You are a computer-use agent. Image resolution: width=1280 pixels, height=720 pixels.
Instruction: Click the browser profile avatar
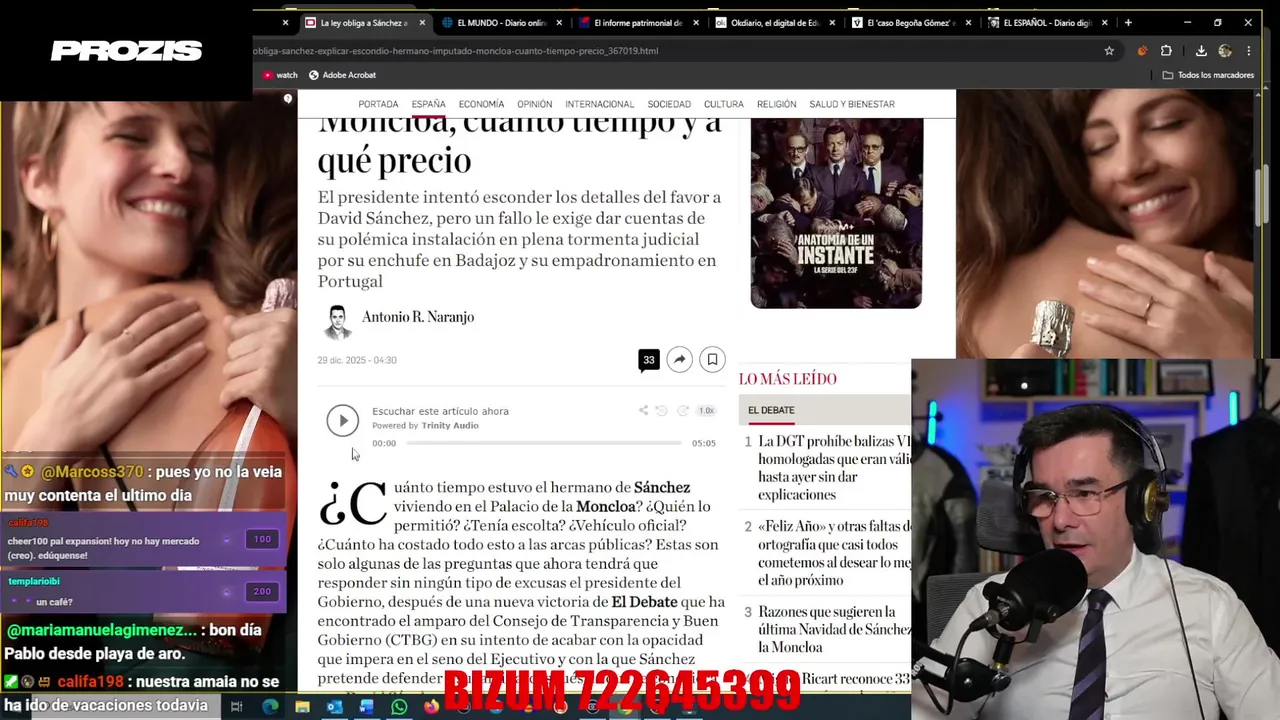pyautogui.click(x=1226, y=51)
